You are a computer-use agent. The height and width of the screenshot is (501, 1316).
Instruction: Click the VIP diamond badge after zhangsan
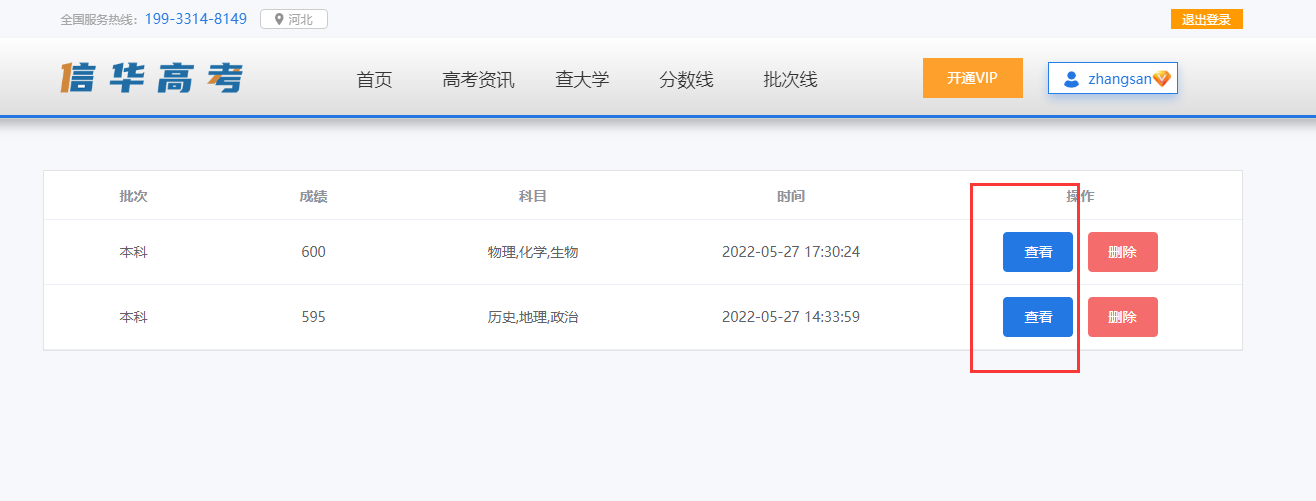coord(1161,79)
